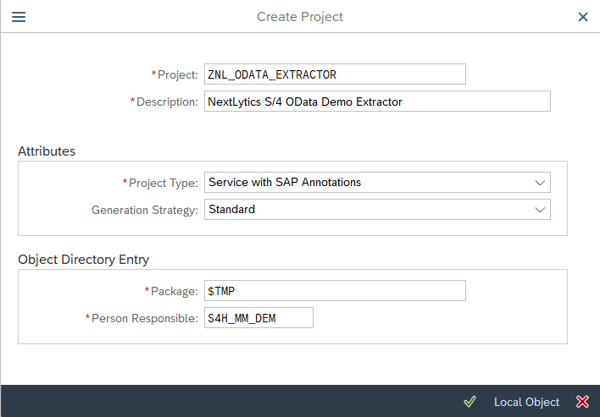
Task: Open the Project Type dropdown arrow
Action: click(540, 182)
